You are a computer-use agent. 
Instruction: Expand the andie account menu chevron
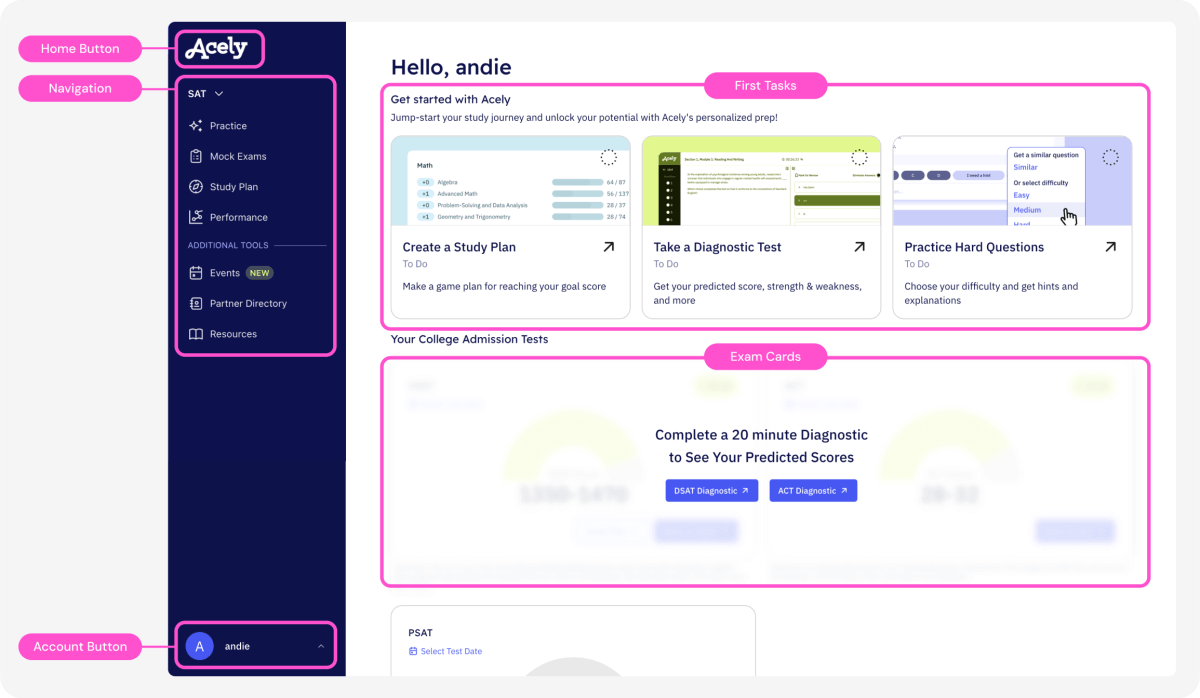321,647
